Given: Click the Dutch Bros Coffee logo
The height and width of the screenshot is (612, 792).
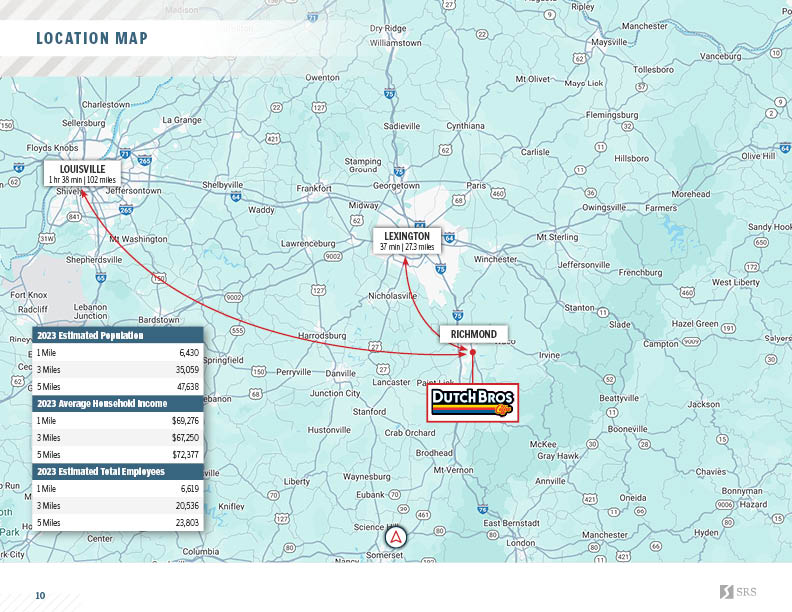Looking at the screenshot, I should click(472, 402).
